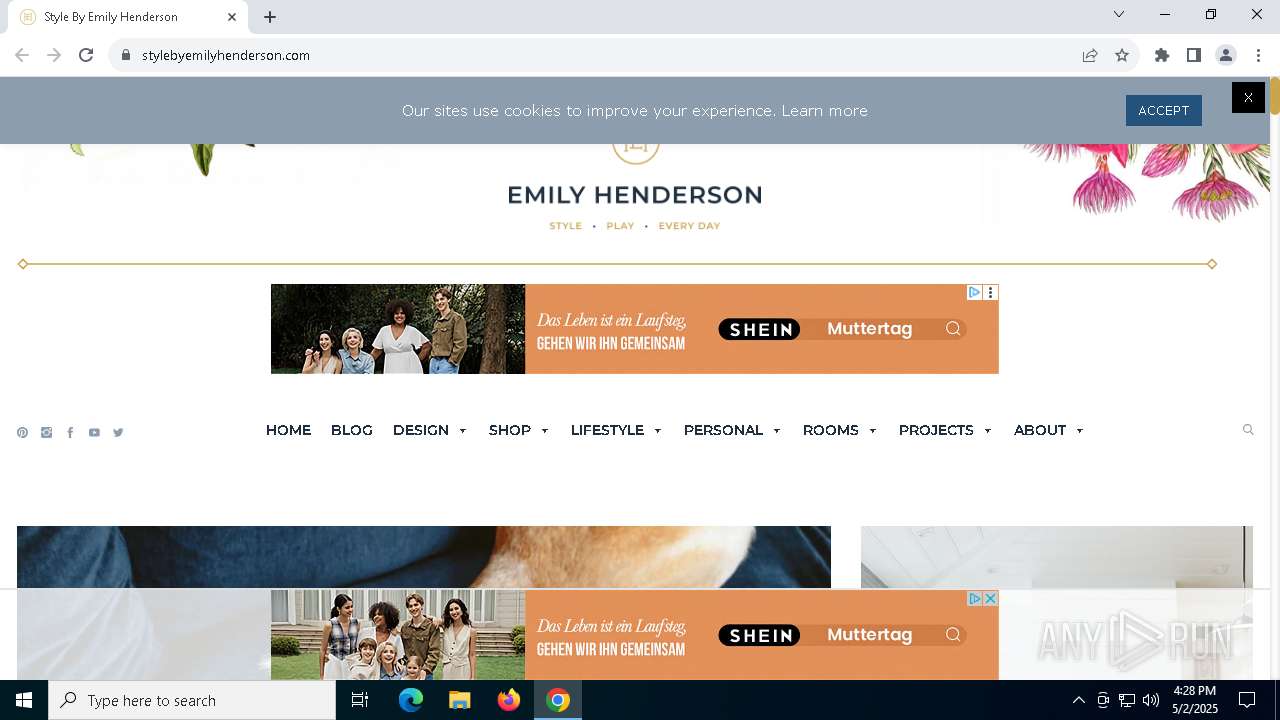1280x720 pixels.
Task: Open a new Chrome tab
Action: tap(270, 17)
